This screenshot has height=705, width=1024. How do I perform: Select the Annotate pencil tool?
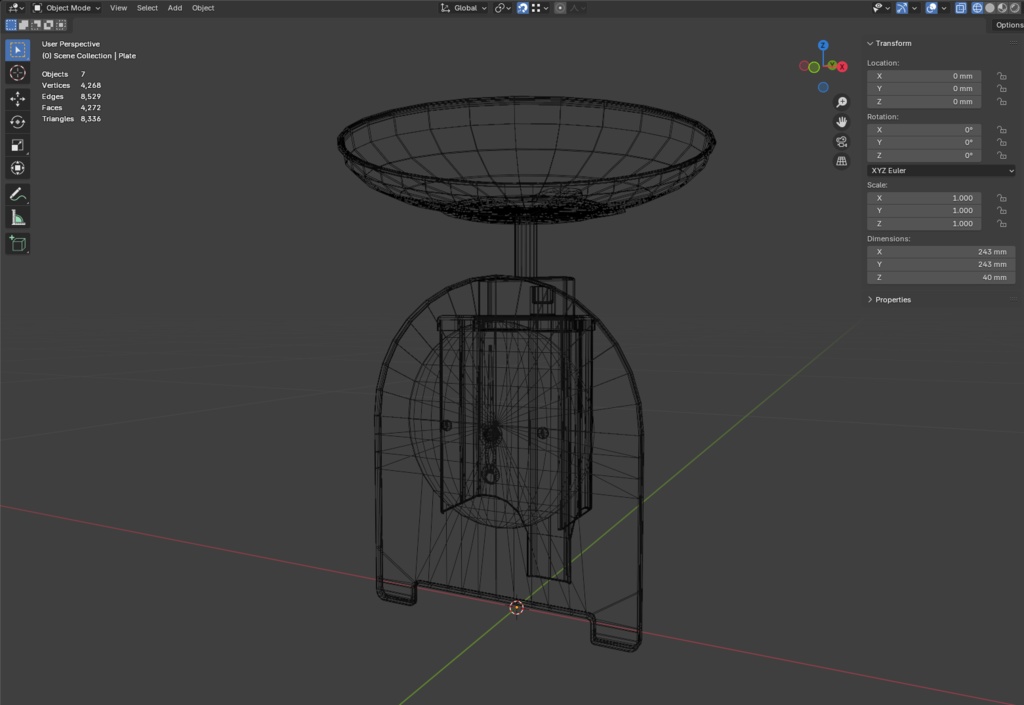click(18, 194)
